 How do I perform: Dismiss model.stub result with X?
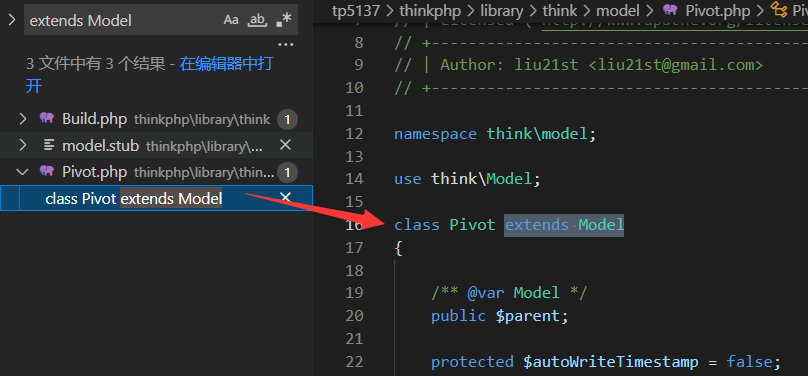click(x=285, y=145)
